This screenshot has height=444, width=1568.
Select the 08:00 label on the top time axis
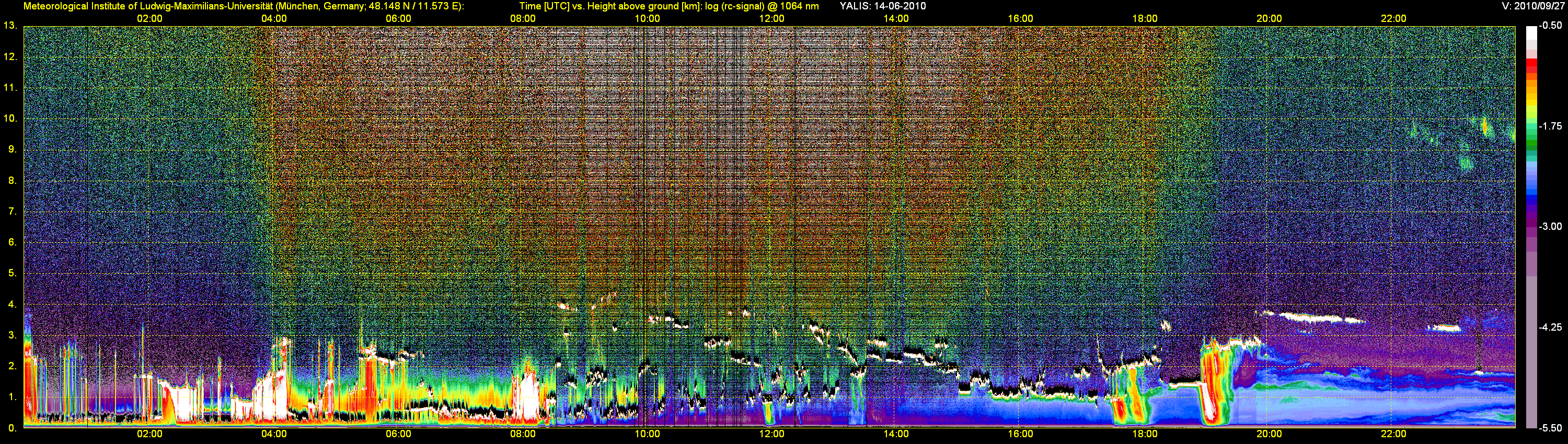click(523, 19)
